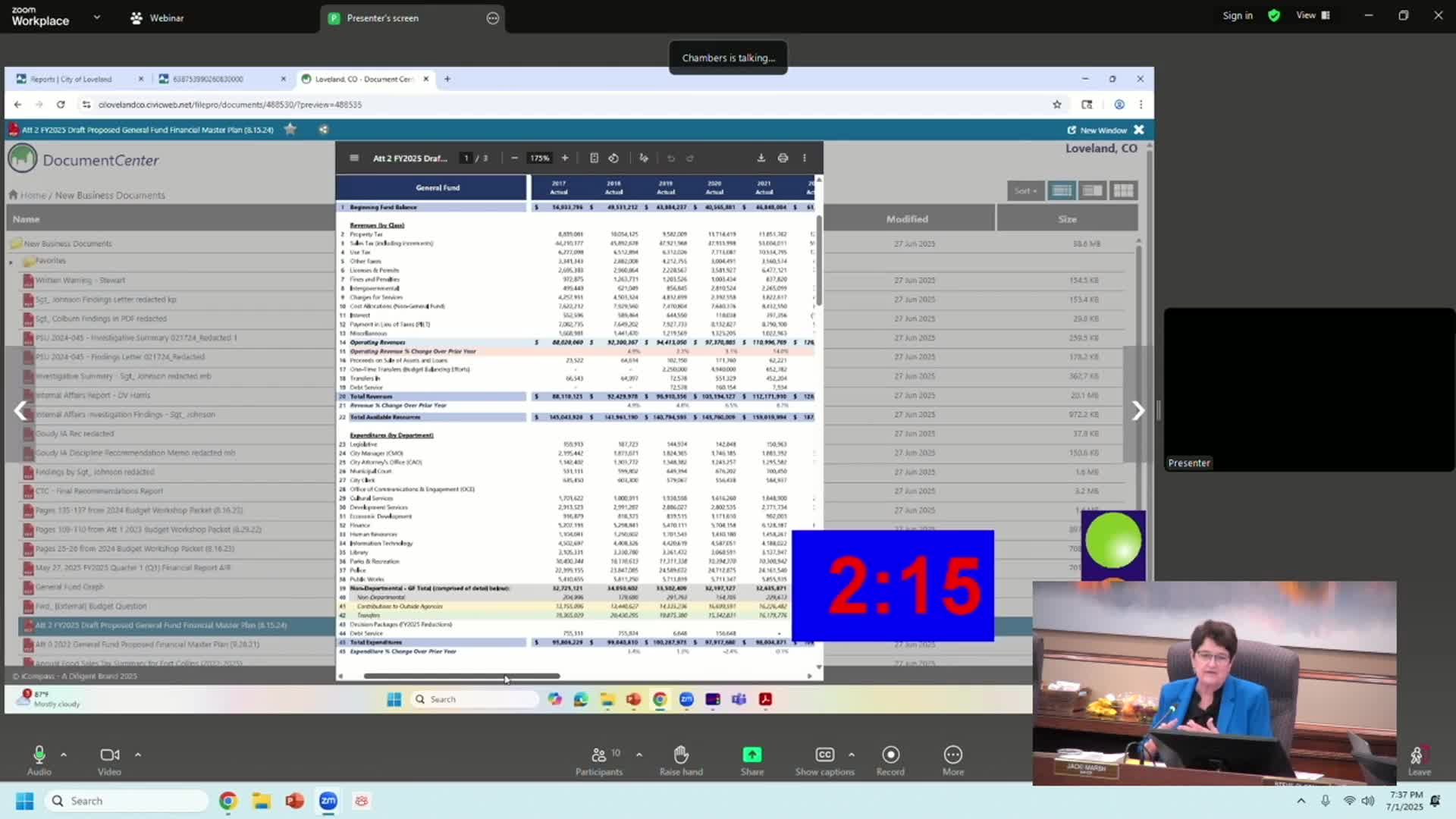This screenshot has height=819, width=1456.
Task: Click the Raise hand icon
Action: 681,755
